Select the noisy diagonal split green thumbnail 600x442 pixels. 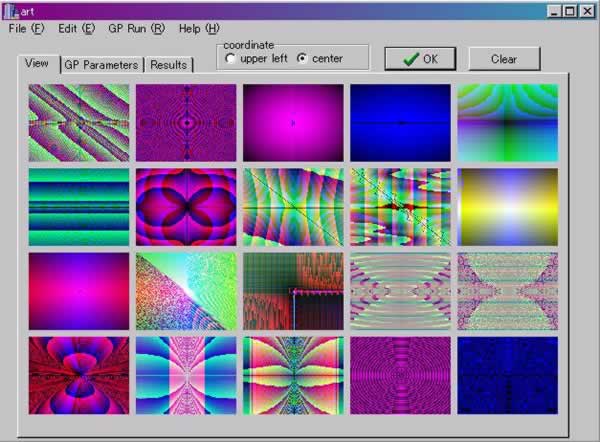(186, 291)
